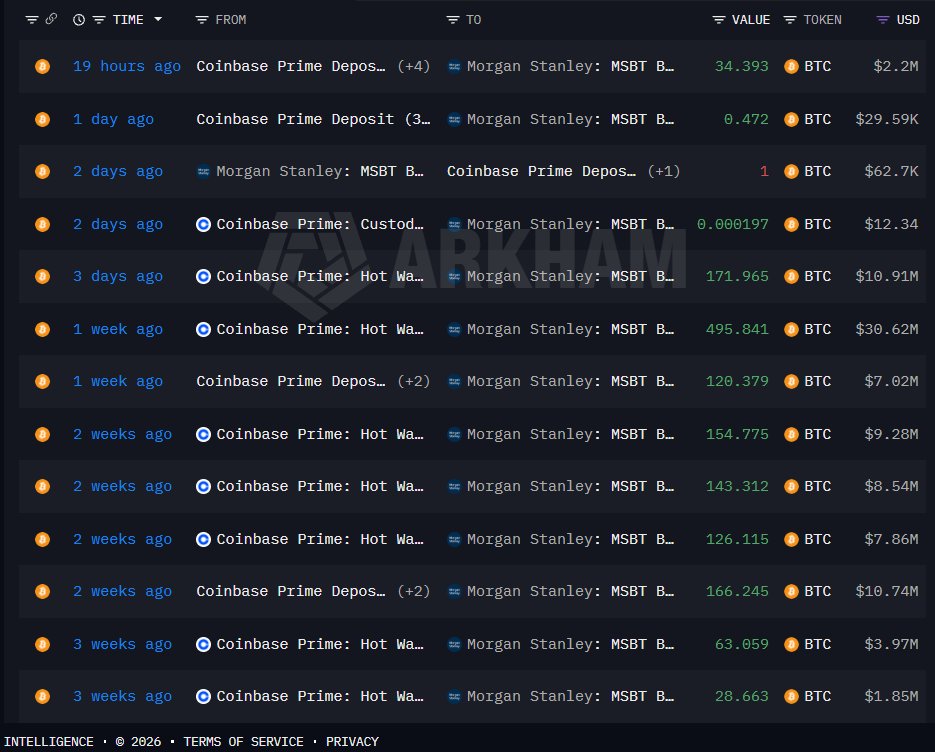Open Coinbase Prime Deposit (3… sender in 0.472 row
This screenshot has height=752, width=935.
313,119
